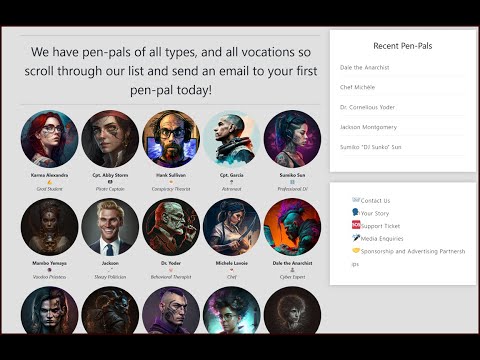The height and width of the screenshot is (360, 480).
Task: Open Dr. Cornelious Yoder link
Action: [367, 107]
